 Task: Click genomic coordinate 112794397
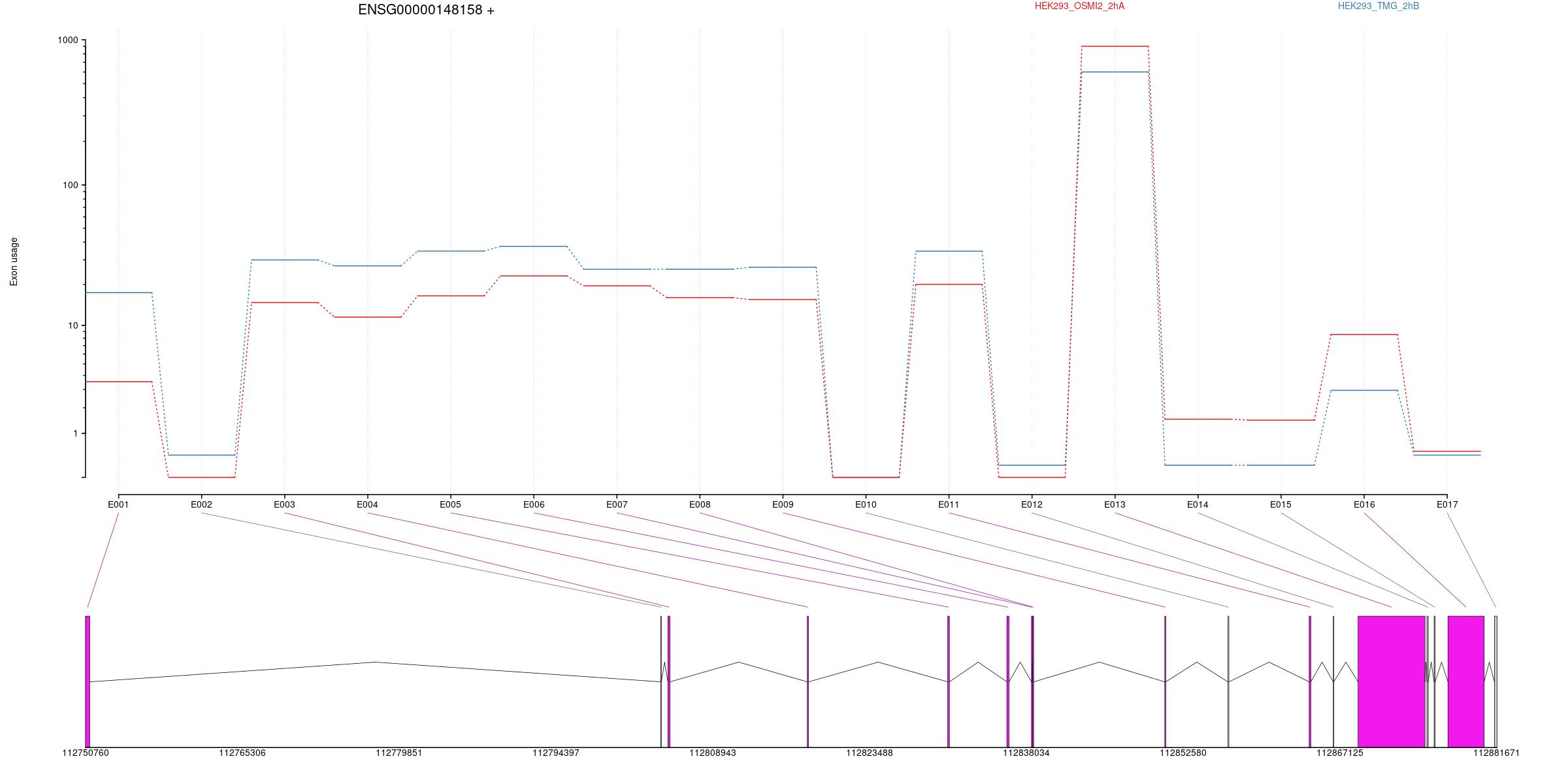pyautogui.click(x=556, y=753)
